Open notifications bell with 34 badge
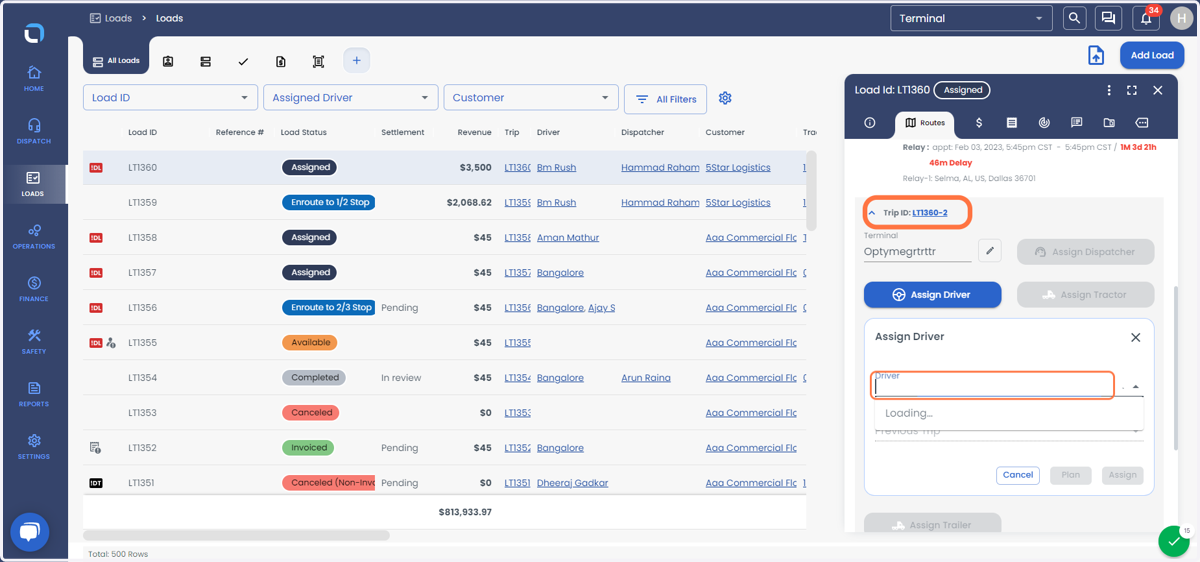 (x=1146, y=18)
